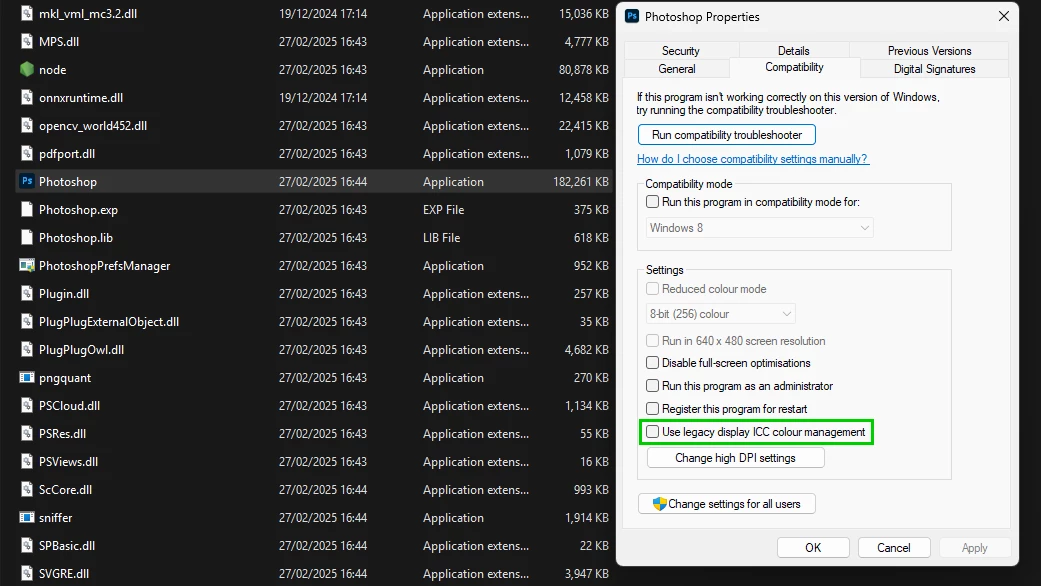Screen dimensions: 1041x586
Task: Click the onnxruntime.dll file icon
Action: (27, 98)
